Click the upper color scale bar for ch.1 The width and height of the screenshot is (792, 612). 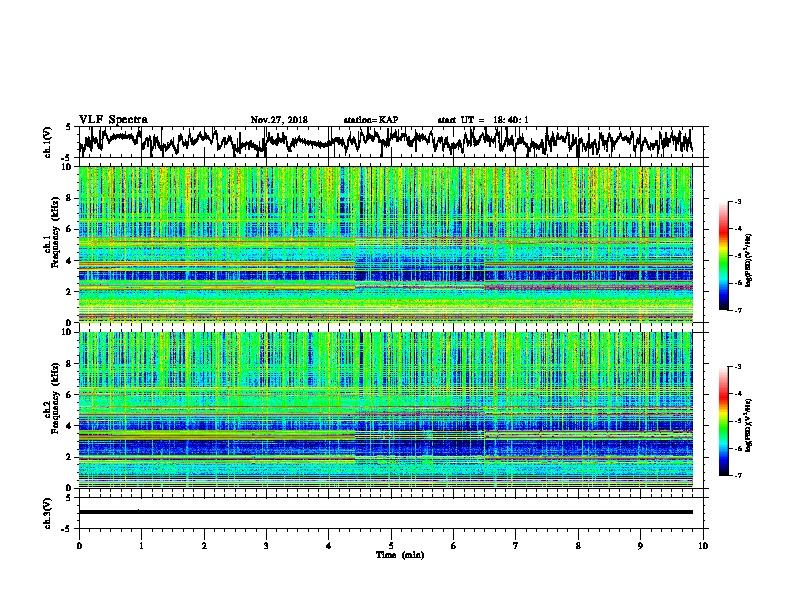[x=723, y=256]
